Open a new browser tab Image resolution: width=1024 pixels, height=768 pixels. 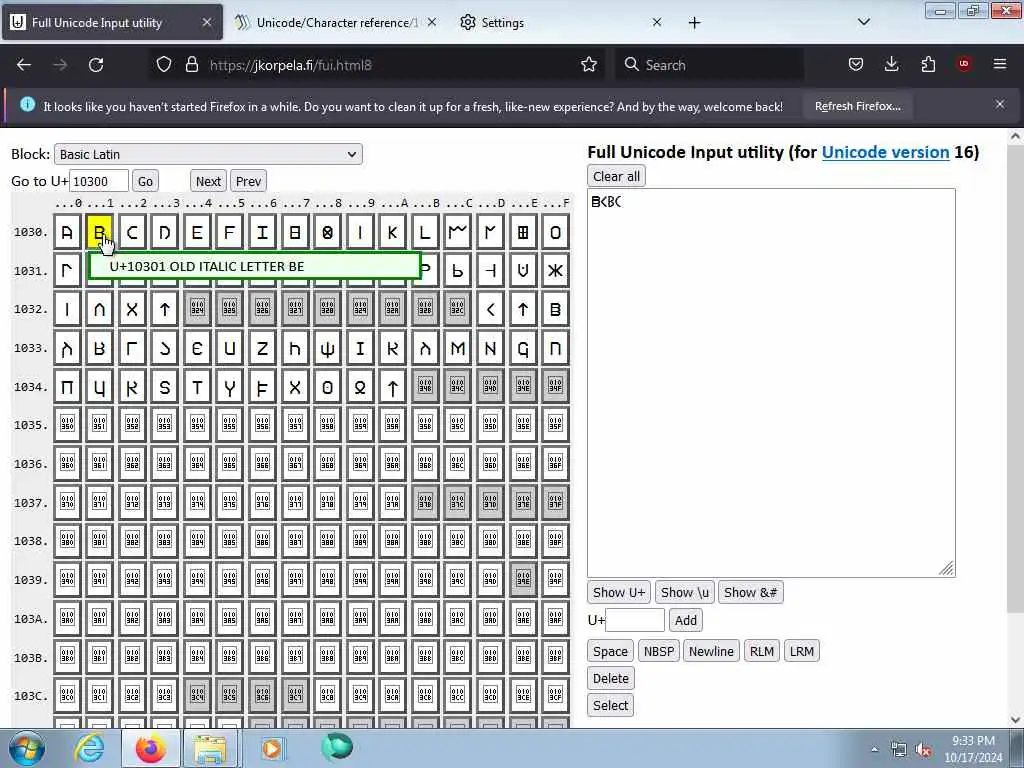pyautogui.click(x=694, y=23)
